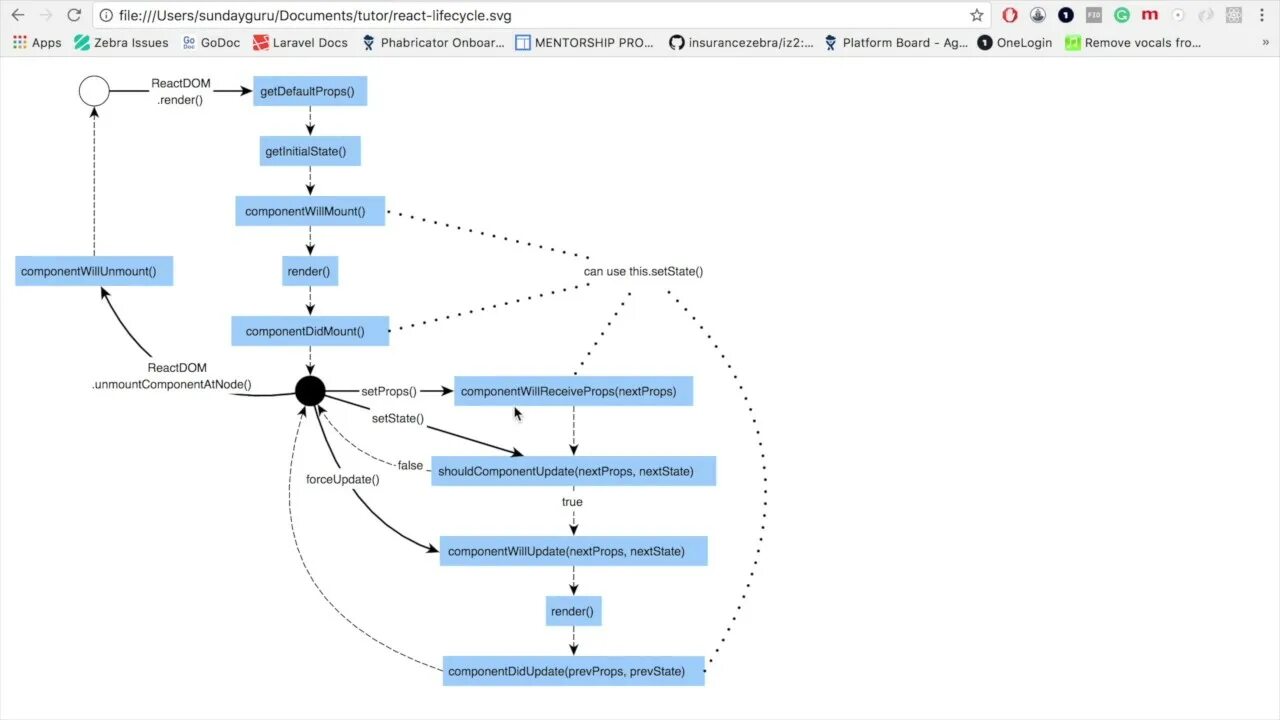Click the red m extension icon
Image resolution: width=1280 pixels, height=720 pixels.
(x=1150, y=15)
